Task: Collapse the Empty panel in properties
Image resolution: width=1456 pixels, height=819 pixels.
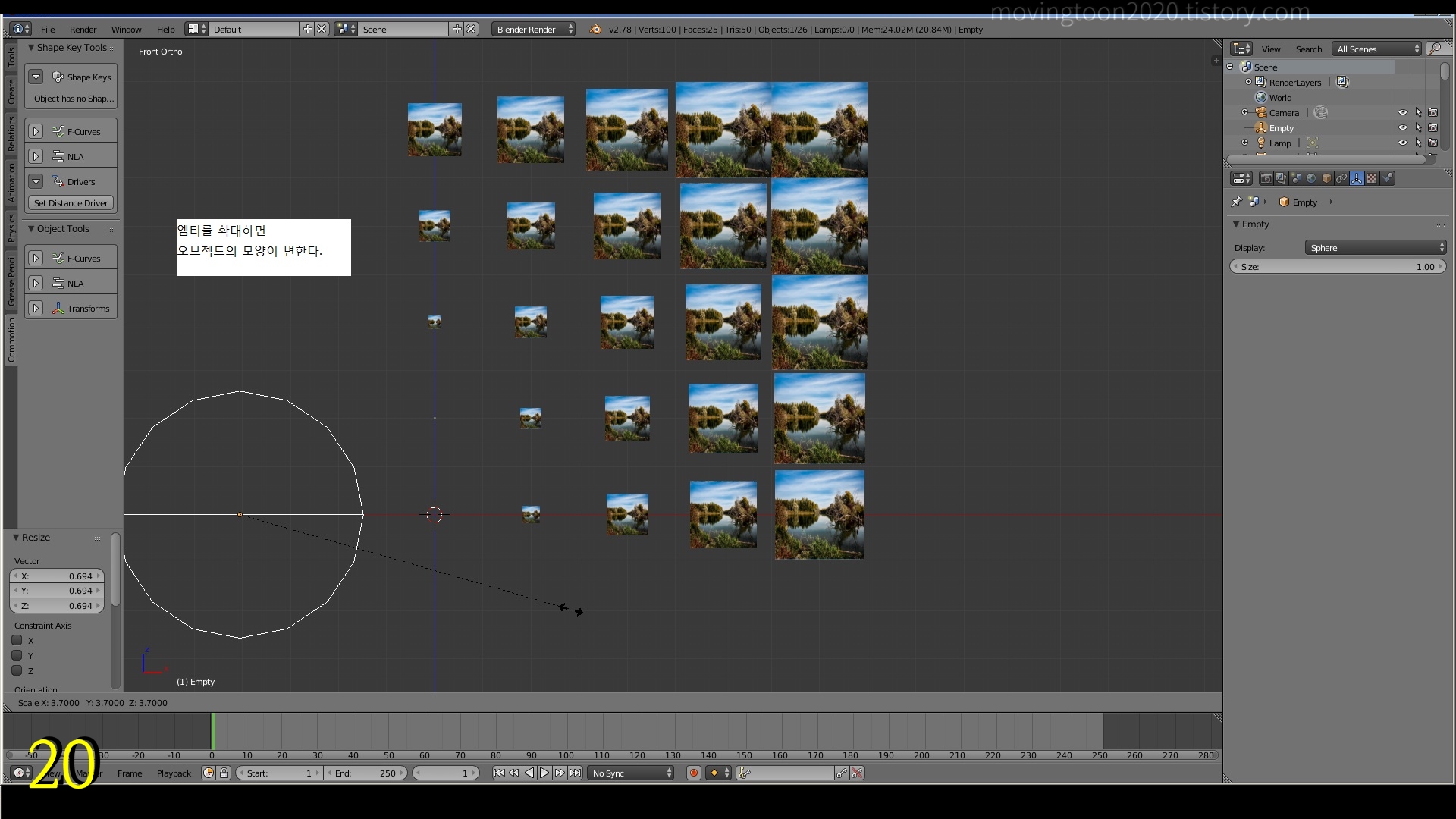Action: [x=1236, y=224]
